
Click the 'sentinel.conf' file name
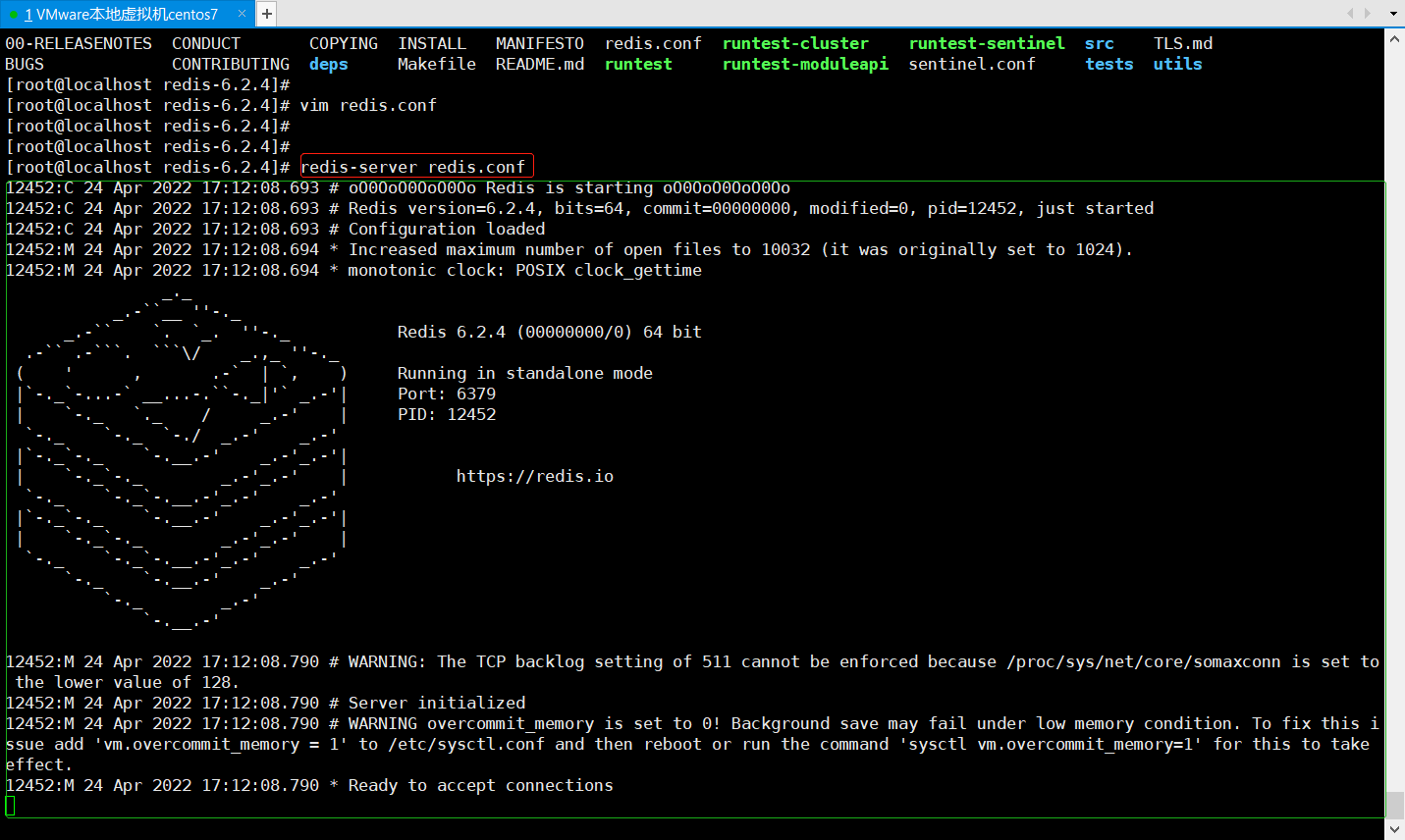click(x=972, y=64)
